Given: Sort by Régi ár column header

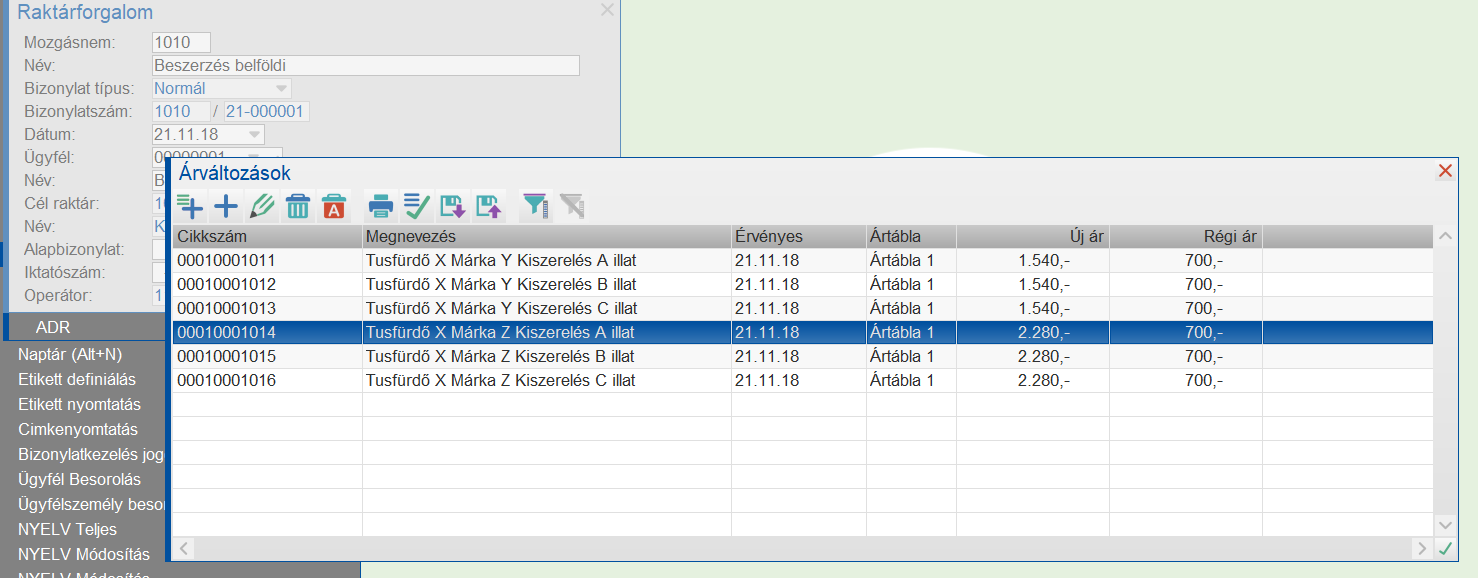Looking at the screenshot, I should pos(1186,237).
